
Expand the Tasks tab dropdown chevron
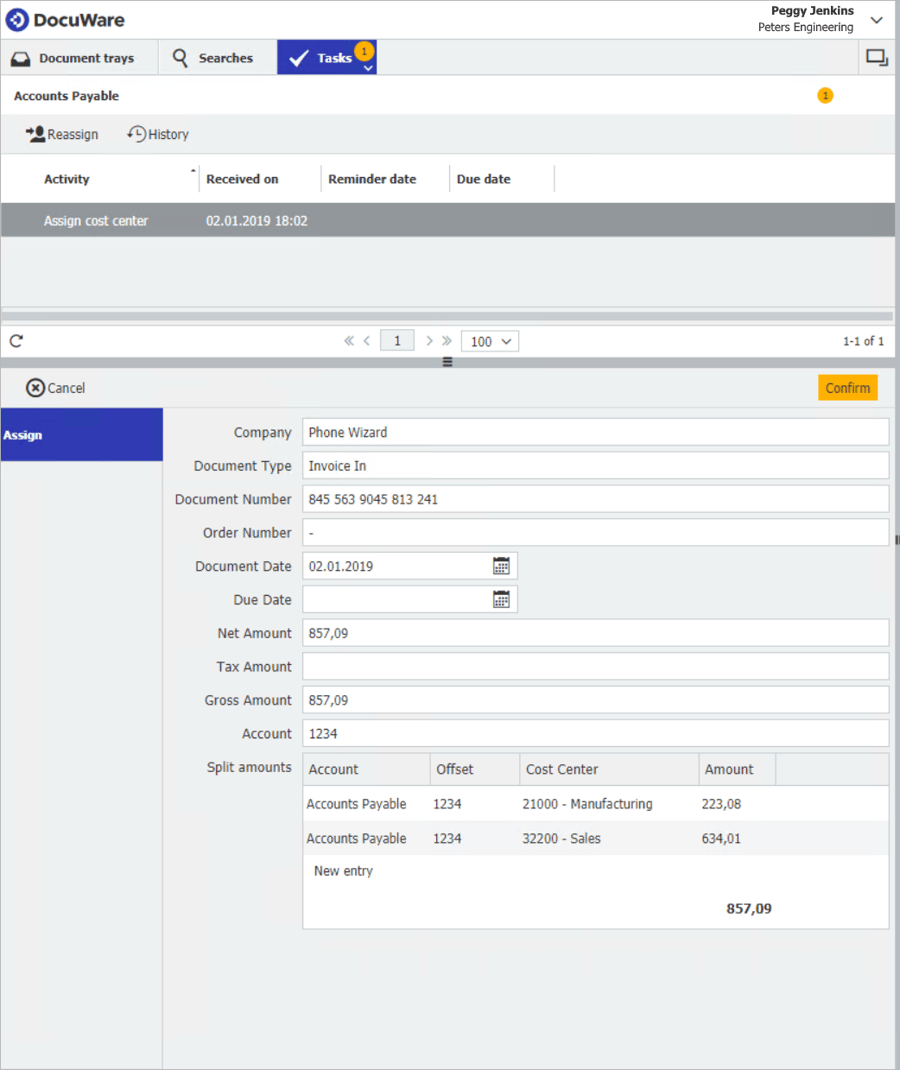click(x=368, y=68)
